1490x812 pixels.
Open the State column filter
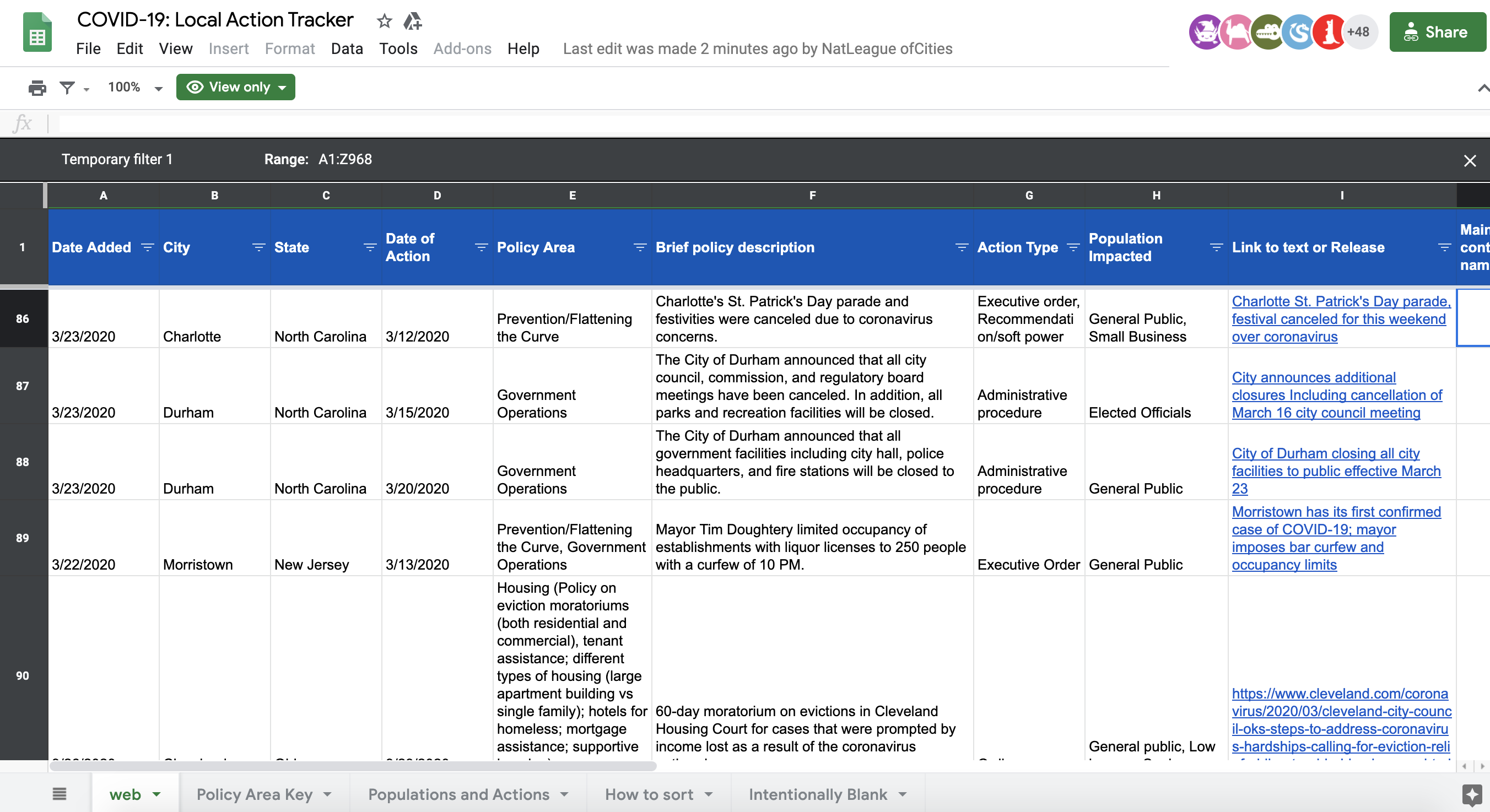tap(370, 247)
